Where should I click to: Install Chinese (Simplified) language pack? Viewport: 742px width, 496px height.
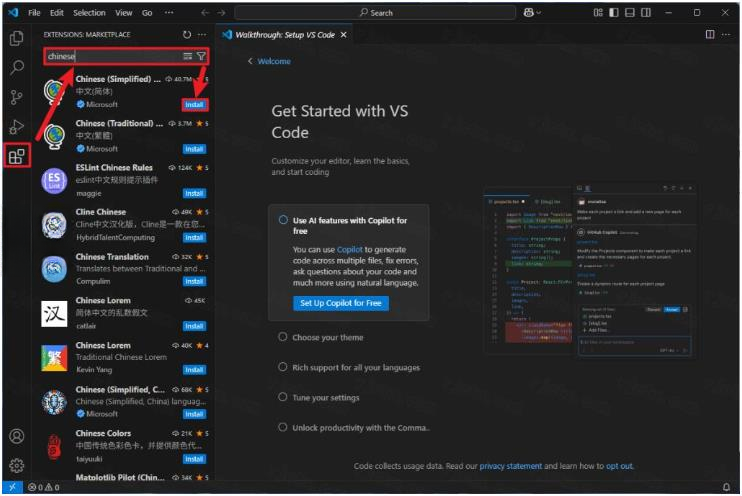click(x=194, y=105)
